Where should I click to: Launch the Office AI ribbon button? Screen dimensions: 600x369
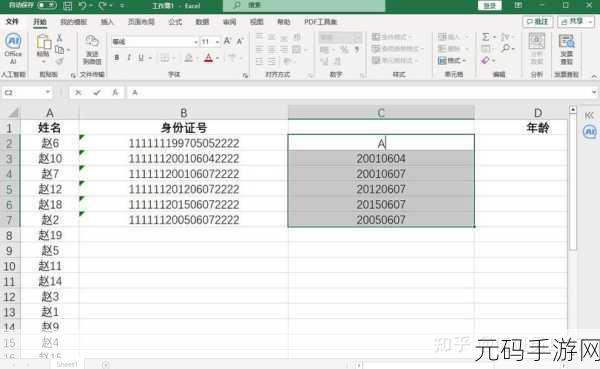(x=13, y=49)
